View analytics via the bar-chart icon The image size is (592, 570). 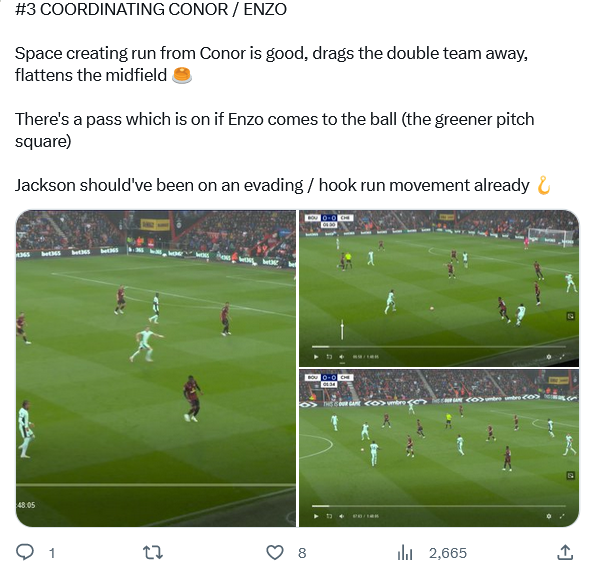pos(405,553)
